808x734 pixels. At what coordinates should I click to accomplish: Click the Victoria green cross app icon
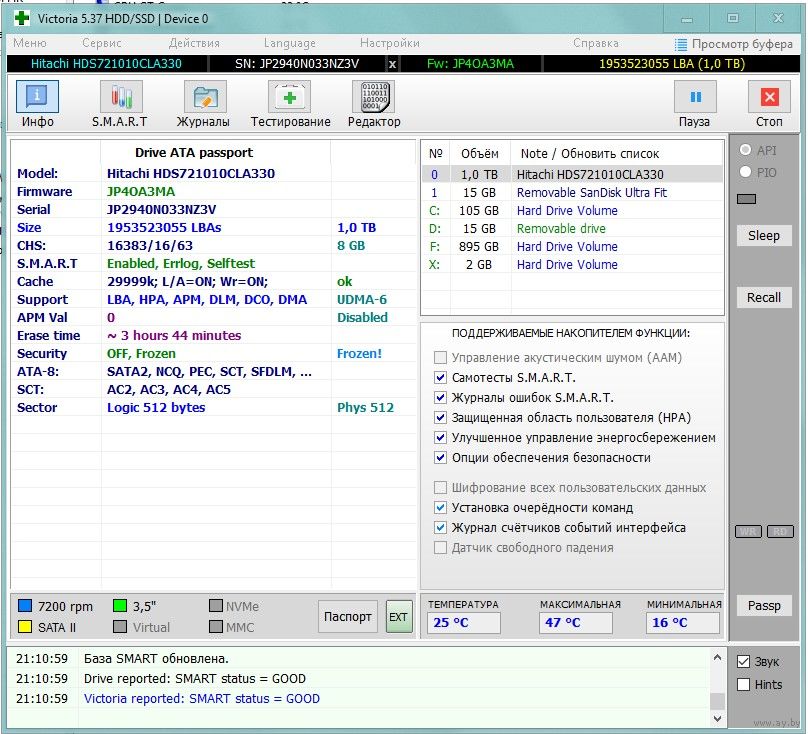(22, 19)
